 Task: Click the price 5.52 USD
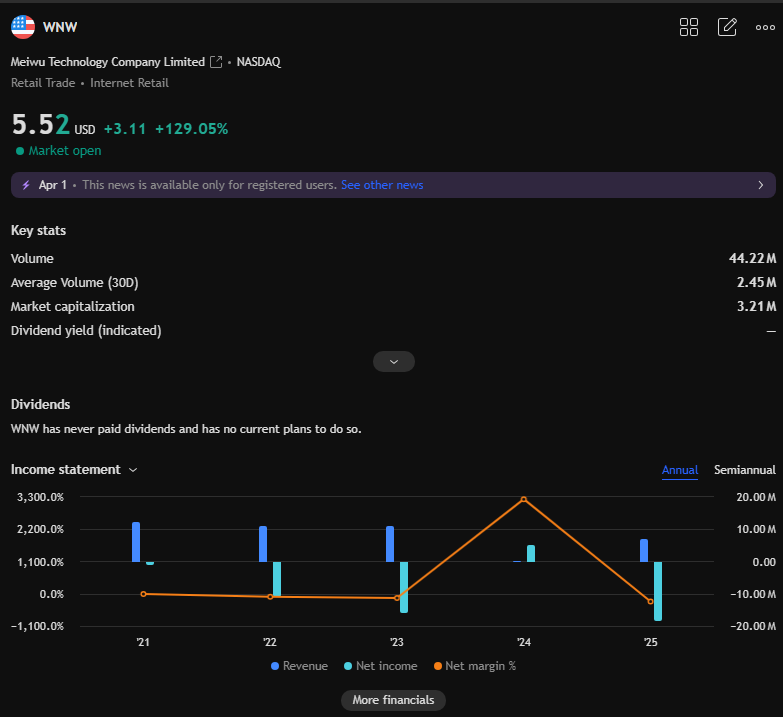[x=53, y=125]
